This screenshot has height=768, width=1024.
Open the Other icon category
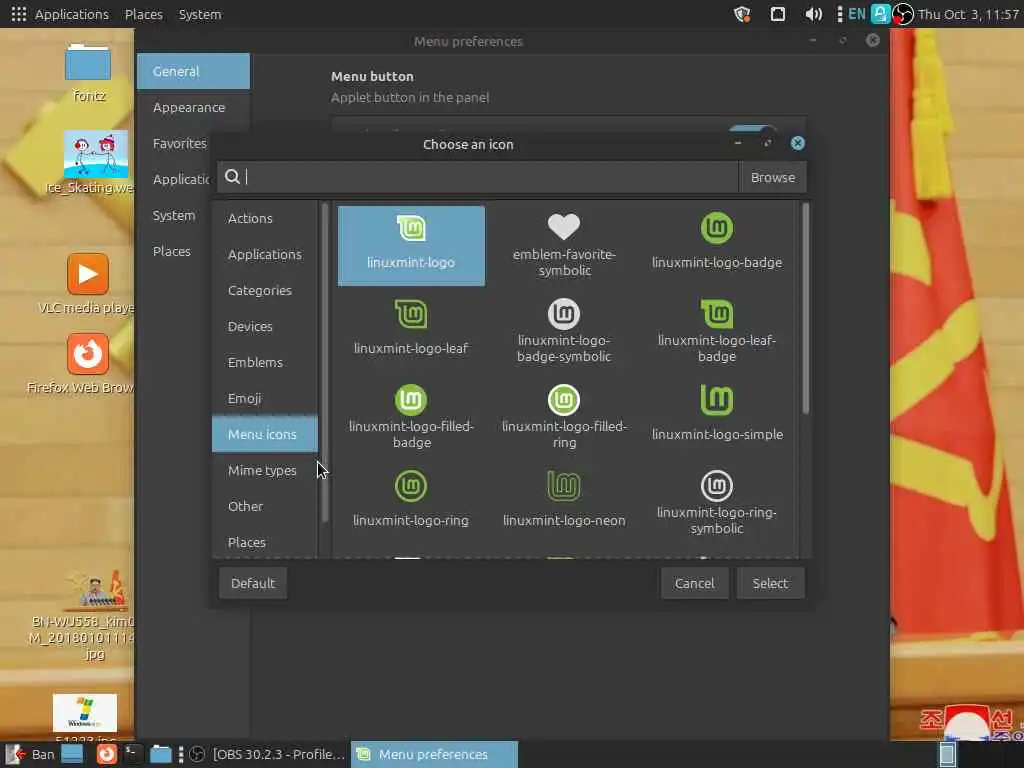point(264,505)
